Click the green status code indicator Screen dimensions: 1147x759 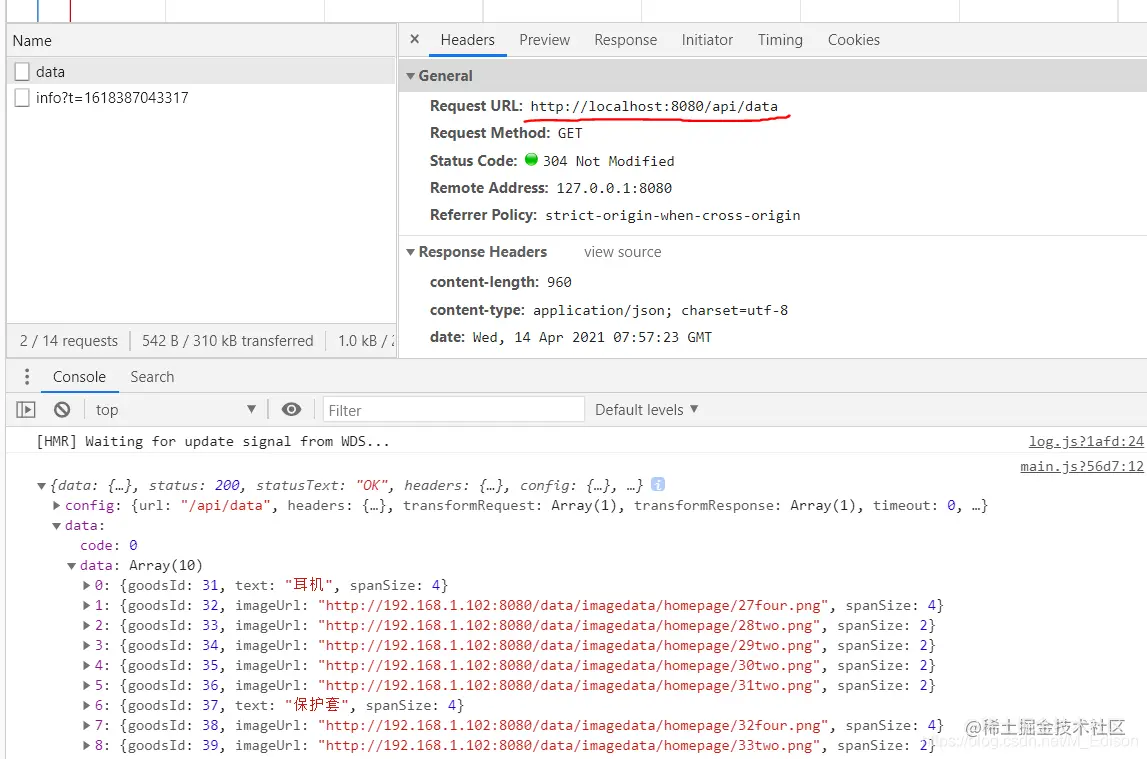531,159
